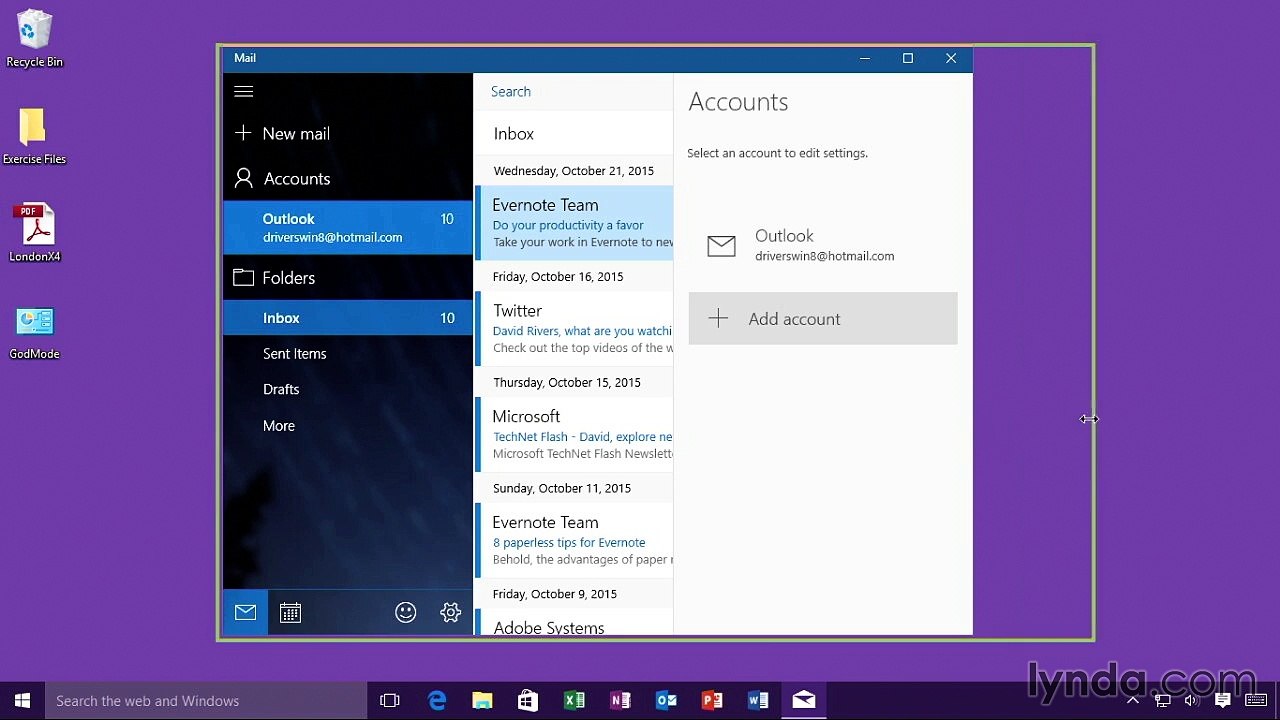The width and height of the screenshot is (1280, 720).
Task: Launch Outlook from taskbar
Action: pos(666,701)
